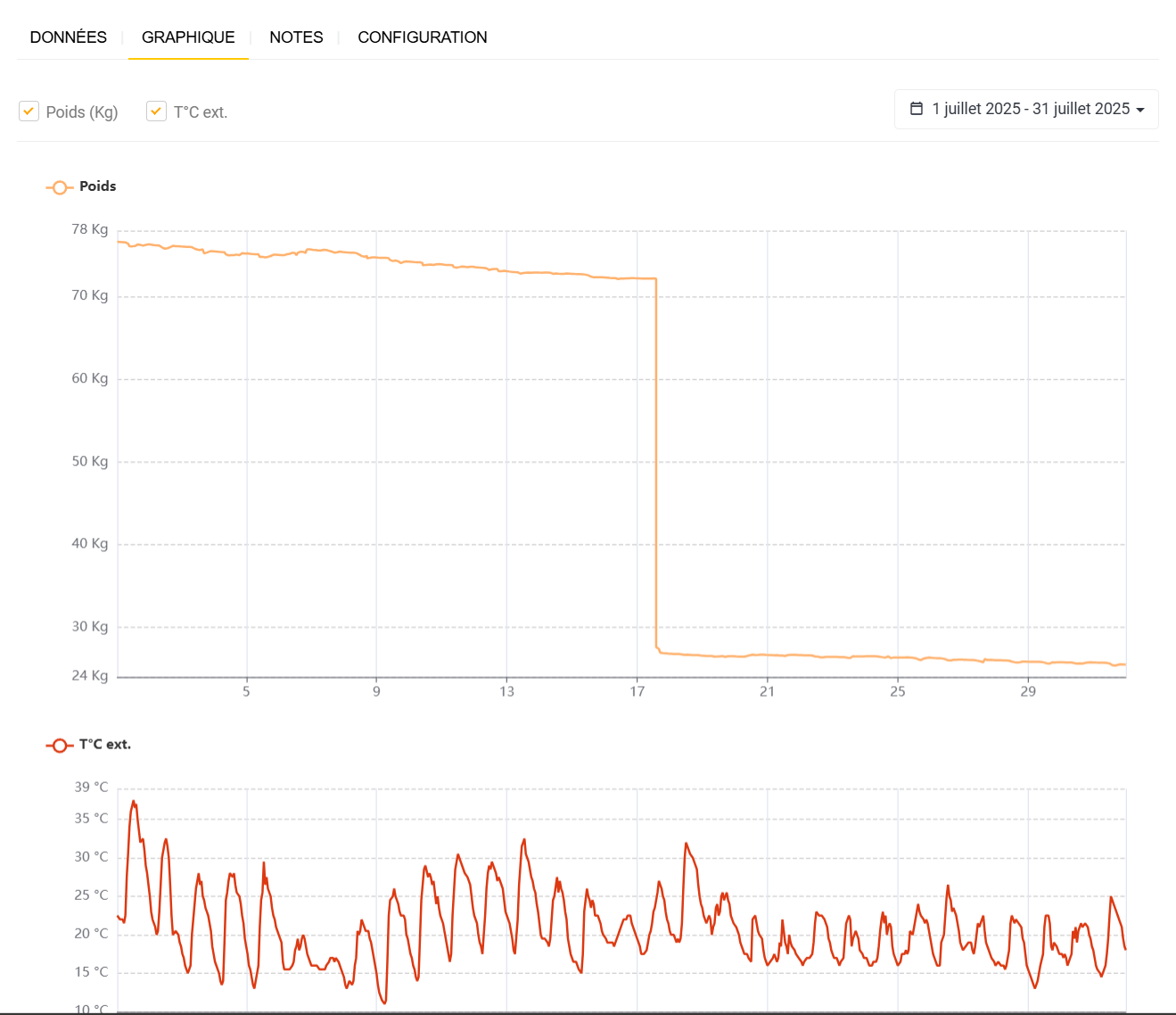Viewport: 1176px width, 1015px height.
Task: Click the Poids legend marker icon
Action: tap(60, 187)
